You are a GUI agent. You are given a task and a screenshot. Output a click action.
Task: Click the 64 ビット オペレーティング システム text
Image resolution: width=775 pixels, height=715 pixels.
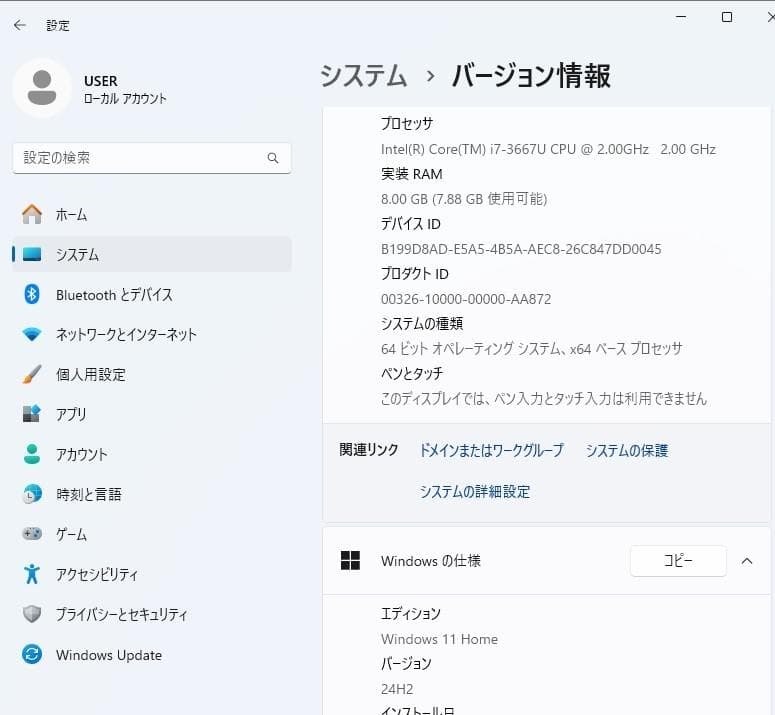click(x=531, y=349)
